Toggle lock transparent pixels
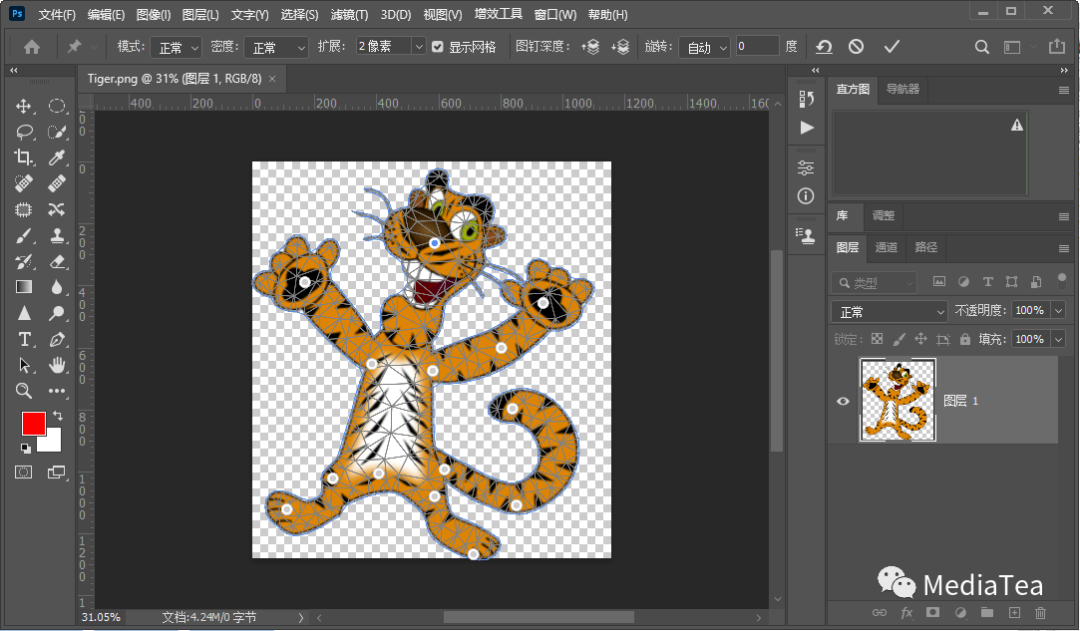This screenshot has height=631, width=1080. tap(877, 339)
